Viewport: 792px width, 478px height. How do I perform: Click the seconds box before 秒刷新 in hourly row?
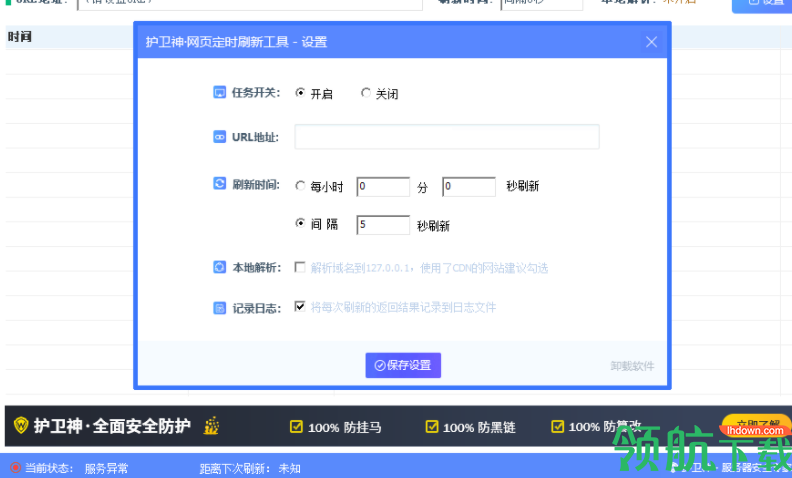pyautogui.click(x=469, y=186)
